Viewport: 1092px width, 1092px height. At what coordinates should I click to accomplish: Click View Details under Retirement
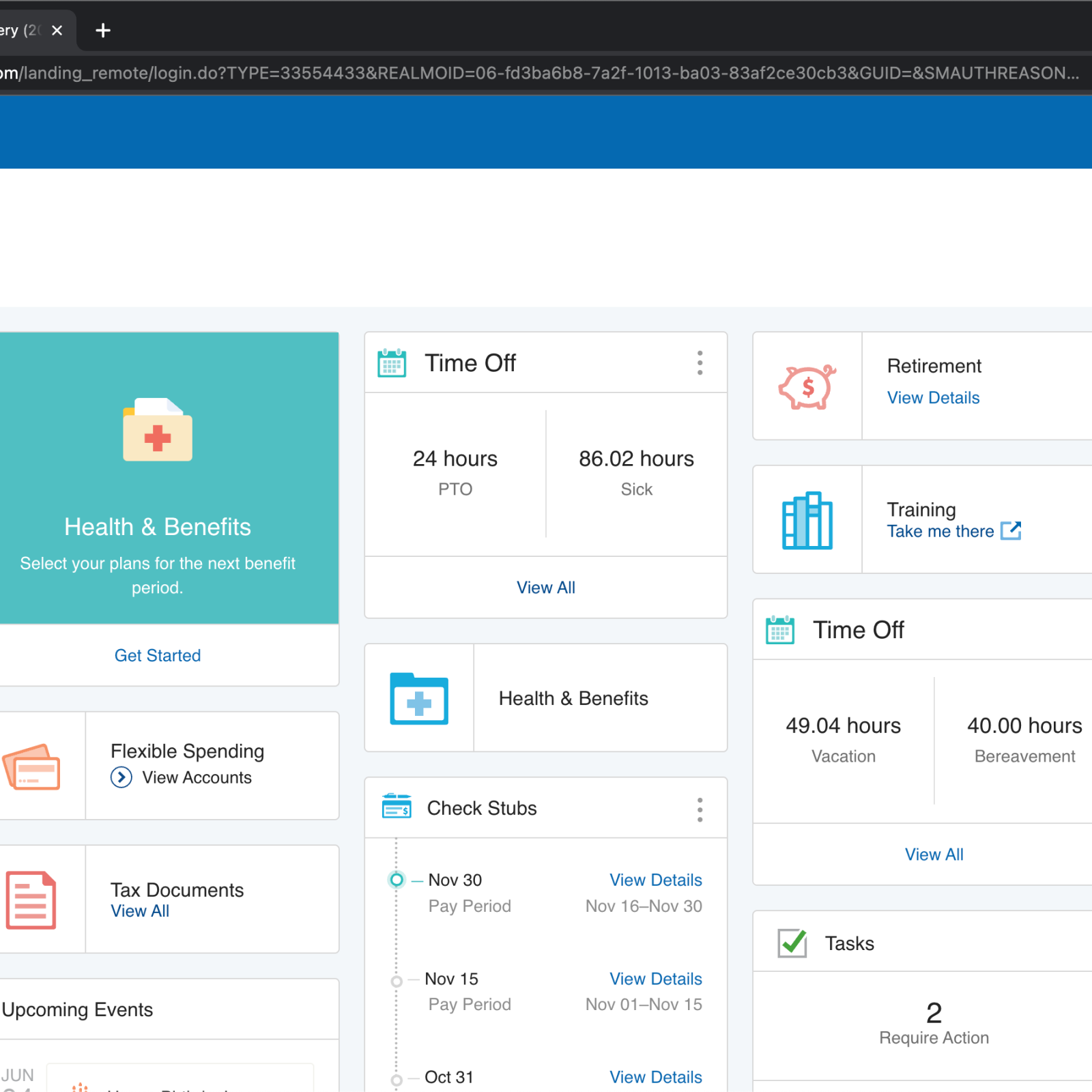933,398
